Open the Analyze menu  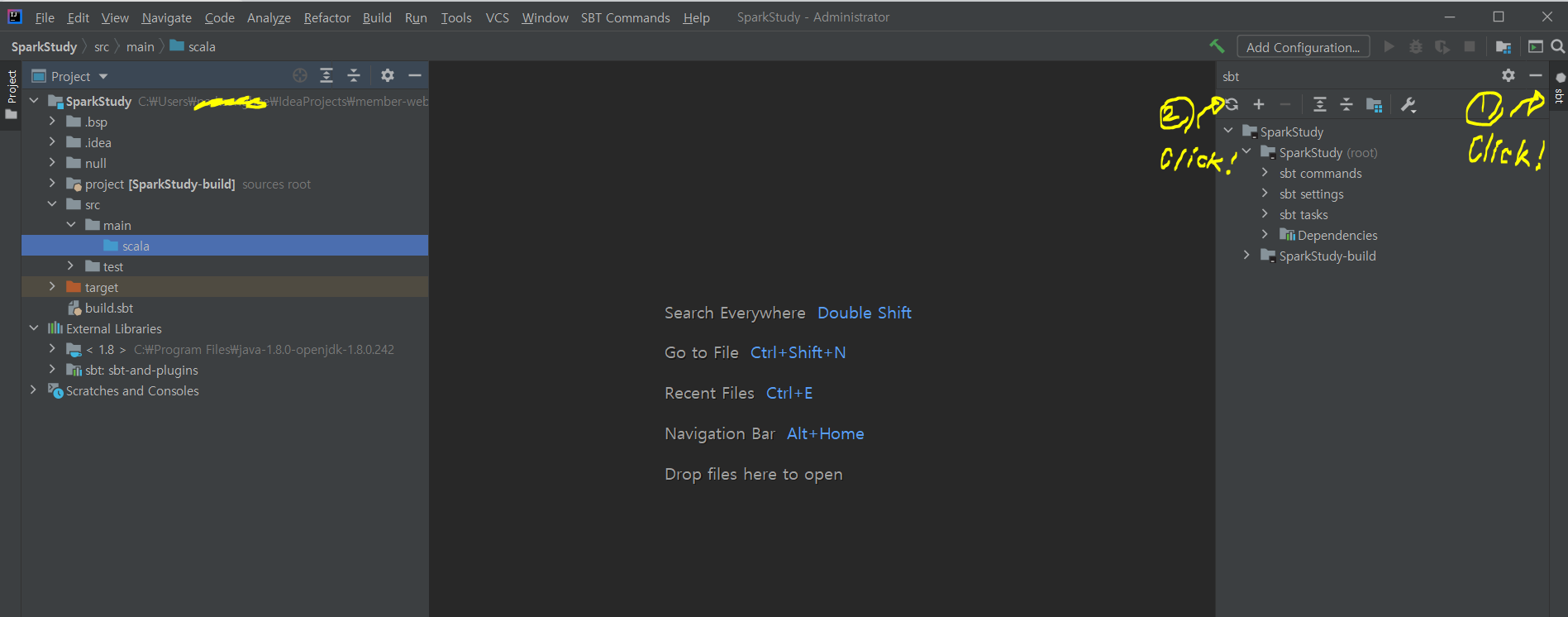(269, 17)
